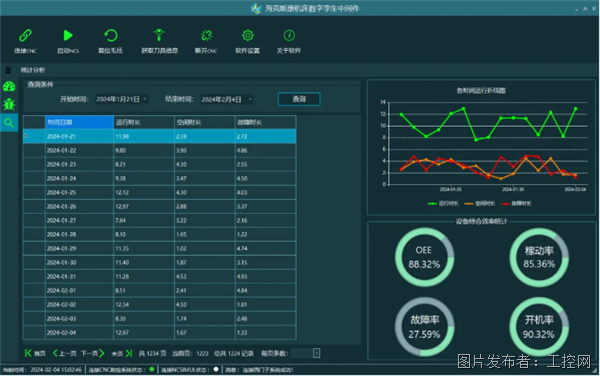Open the records-per-page dropdown
The height and width of the screenshot is (376, 600).
coord(316,353)
